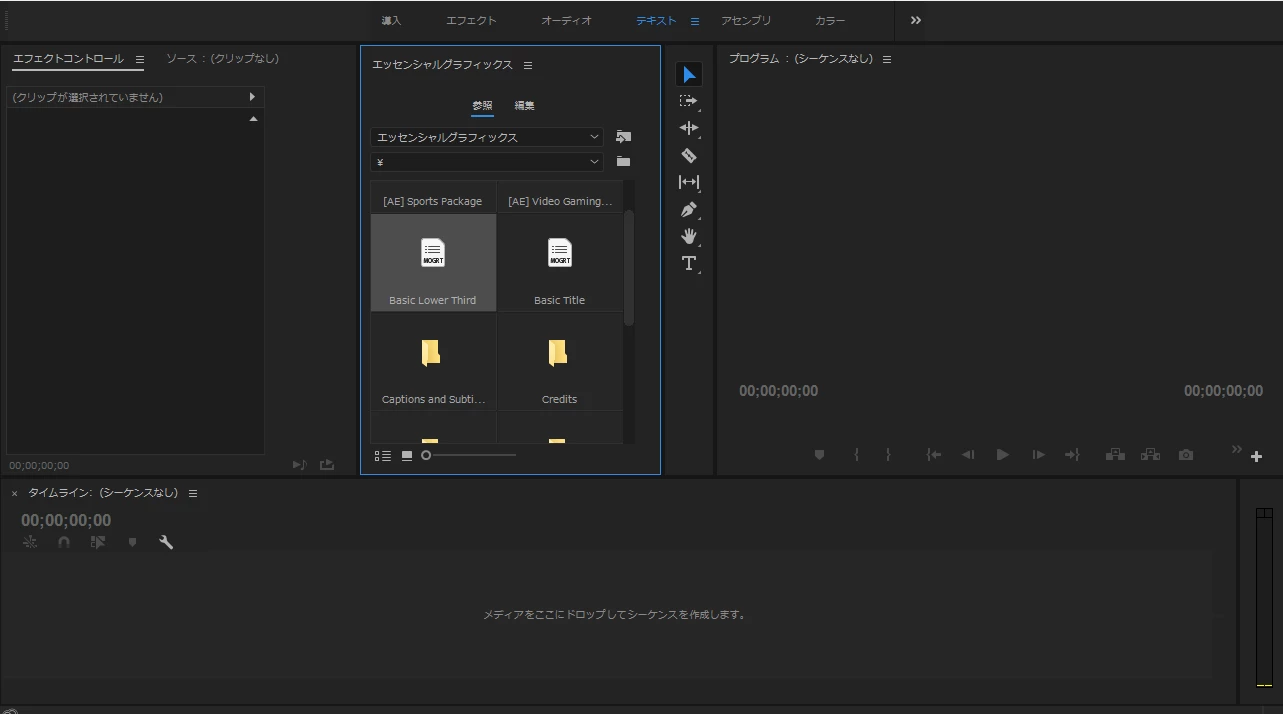
Task: Click play audio icon in Effect Controls
Action: pos(299,465)
